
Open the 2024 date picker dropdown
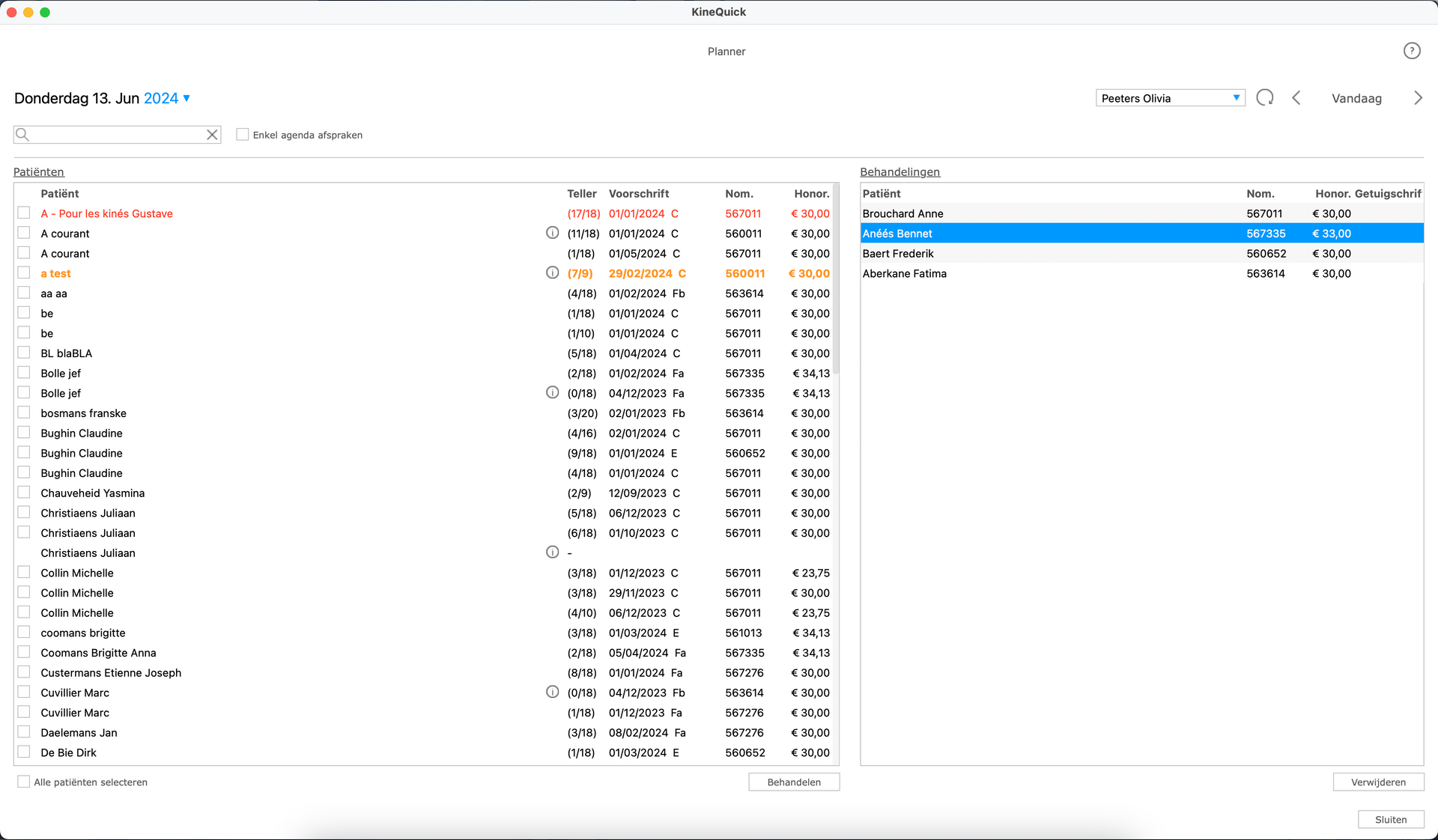pyautogui.click(x=167, y=98)
